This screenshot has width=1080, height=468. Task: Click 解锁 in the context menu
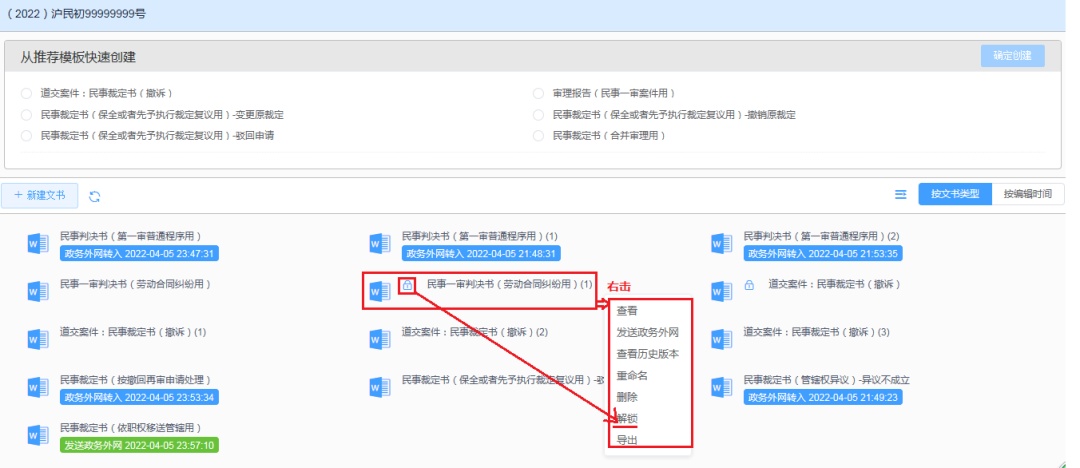point(627,418)
